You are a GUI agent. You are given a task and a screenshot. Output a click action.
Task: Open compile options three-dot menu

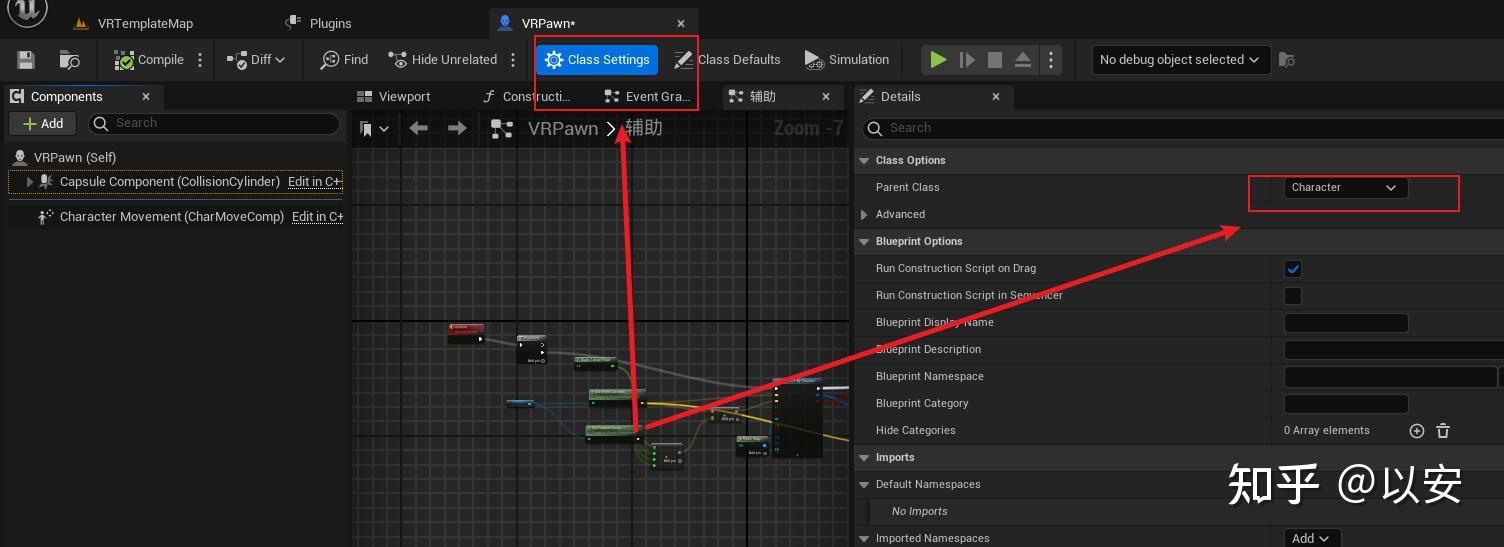pyautogui.click(x=200, y=60)
